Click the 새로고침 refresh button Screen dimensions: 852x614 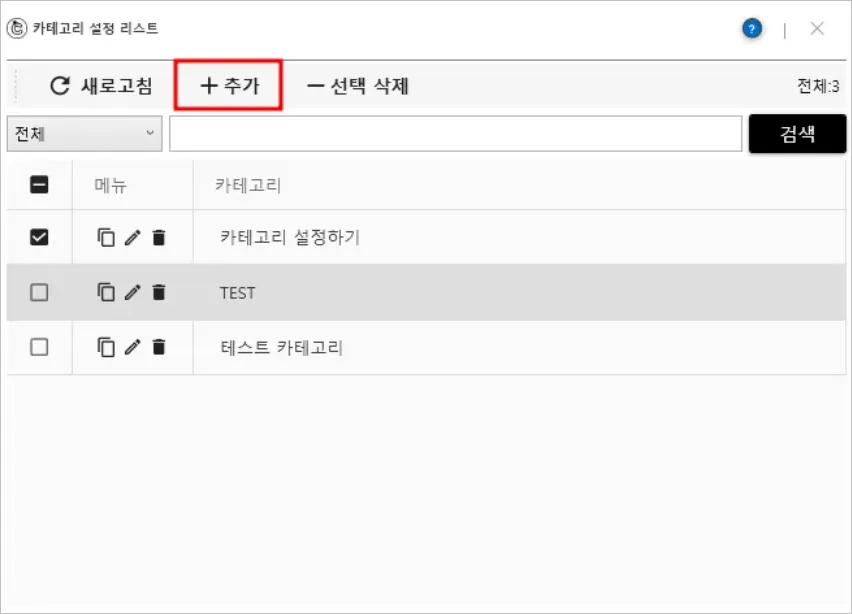pyautogui.click(x=101, y=86)
